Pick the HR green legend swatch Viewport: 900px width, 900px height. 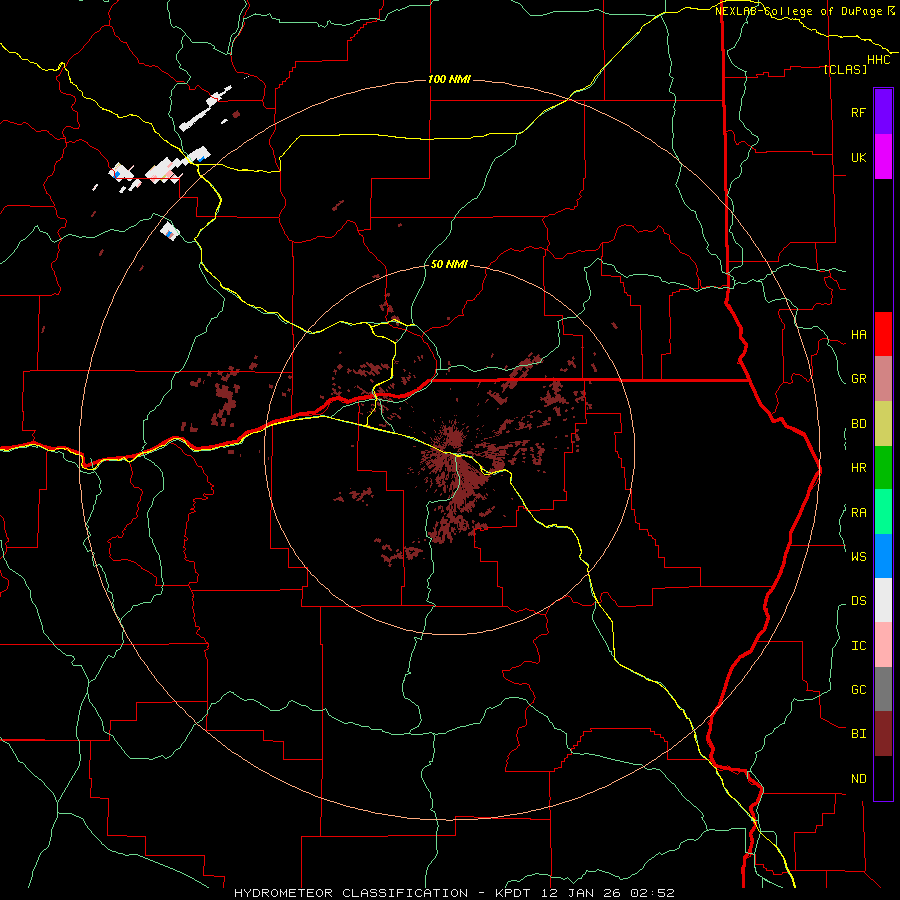[x=883, y=467]
